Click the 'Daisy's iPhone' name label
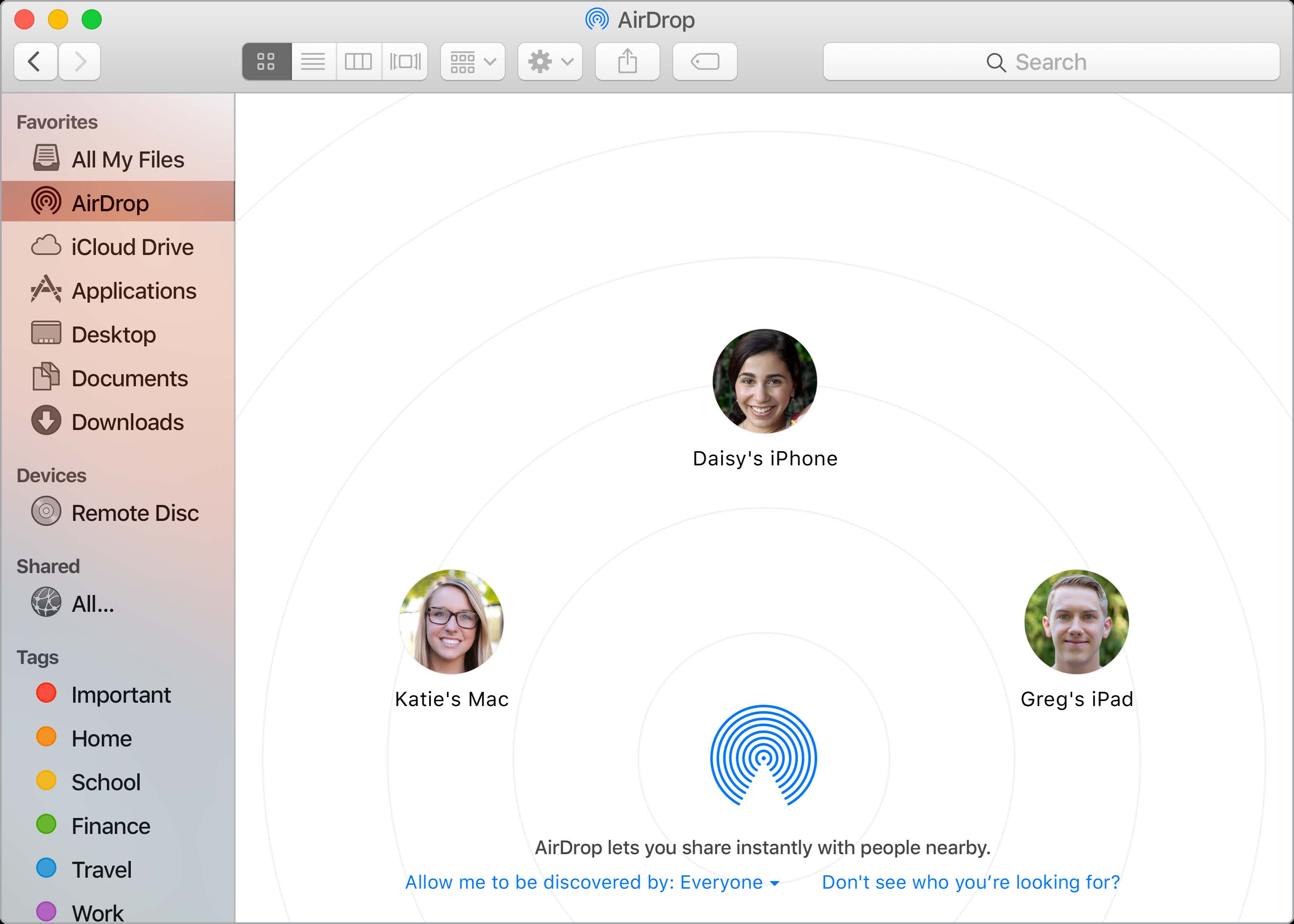Viewport: 1294px width, 924px height. click(x=765, y=459)
